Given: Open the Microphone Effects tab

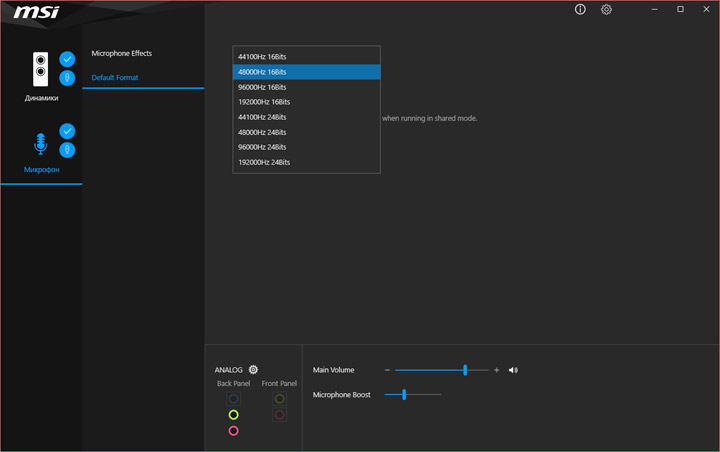Looking at the screenshot, I should tap(122, 53).
